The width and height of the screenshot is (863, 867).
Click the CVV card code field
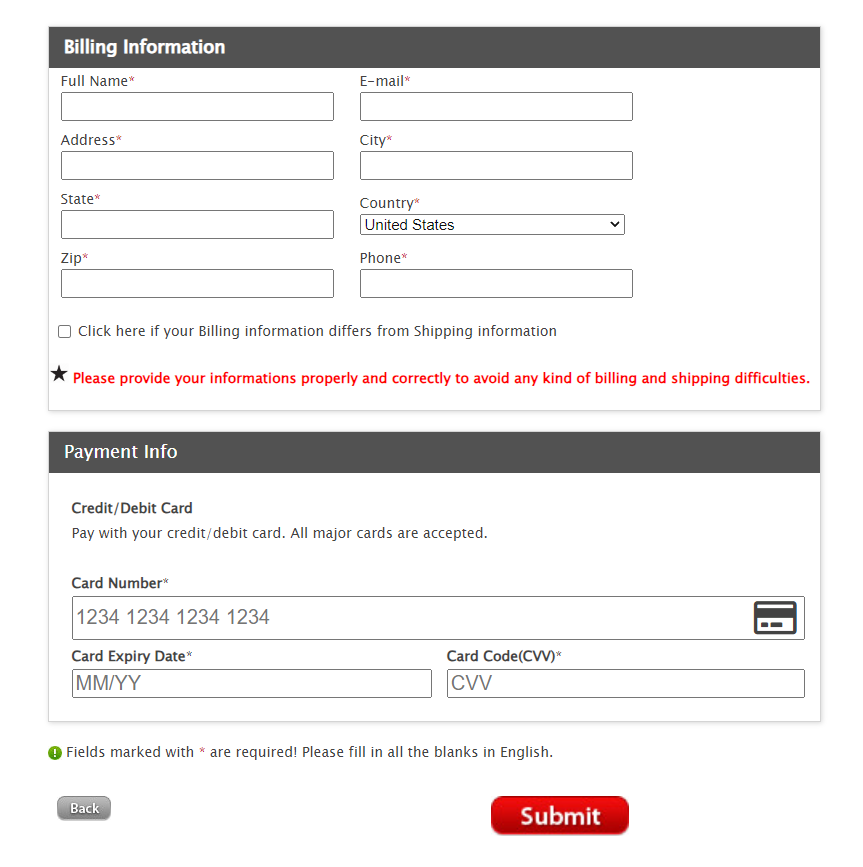[x=625, y=684]
